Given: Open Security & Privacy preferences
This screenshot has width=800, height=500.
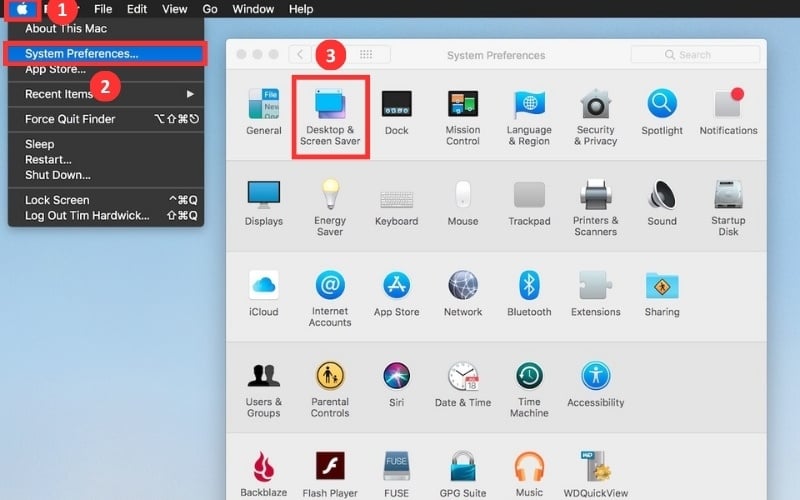Looking at the screenshot, I should pos(595,117).
